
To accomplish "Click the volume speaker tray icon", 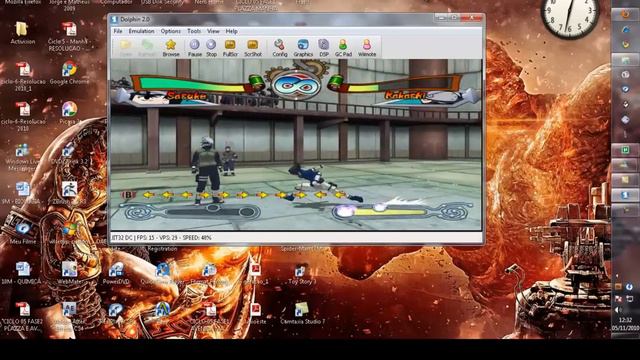I will click(617, 310).
